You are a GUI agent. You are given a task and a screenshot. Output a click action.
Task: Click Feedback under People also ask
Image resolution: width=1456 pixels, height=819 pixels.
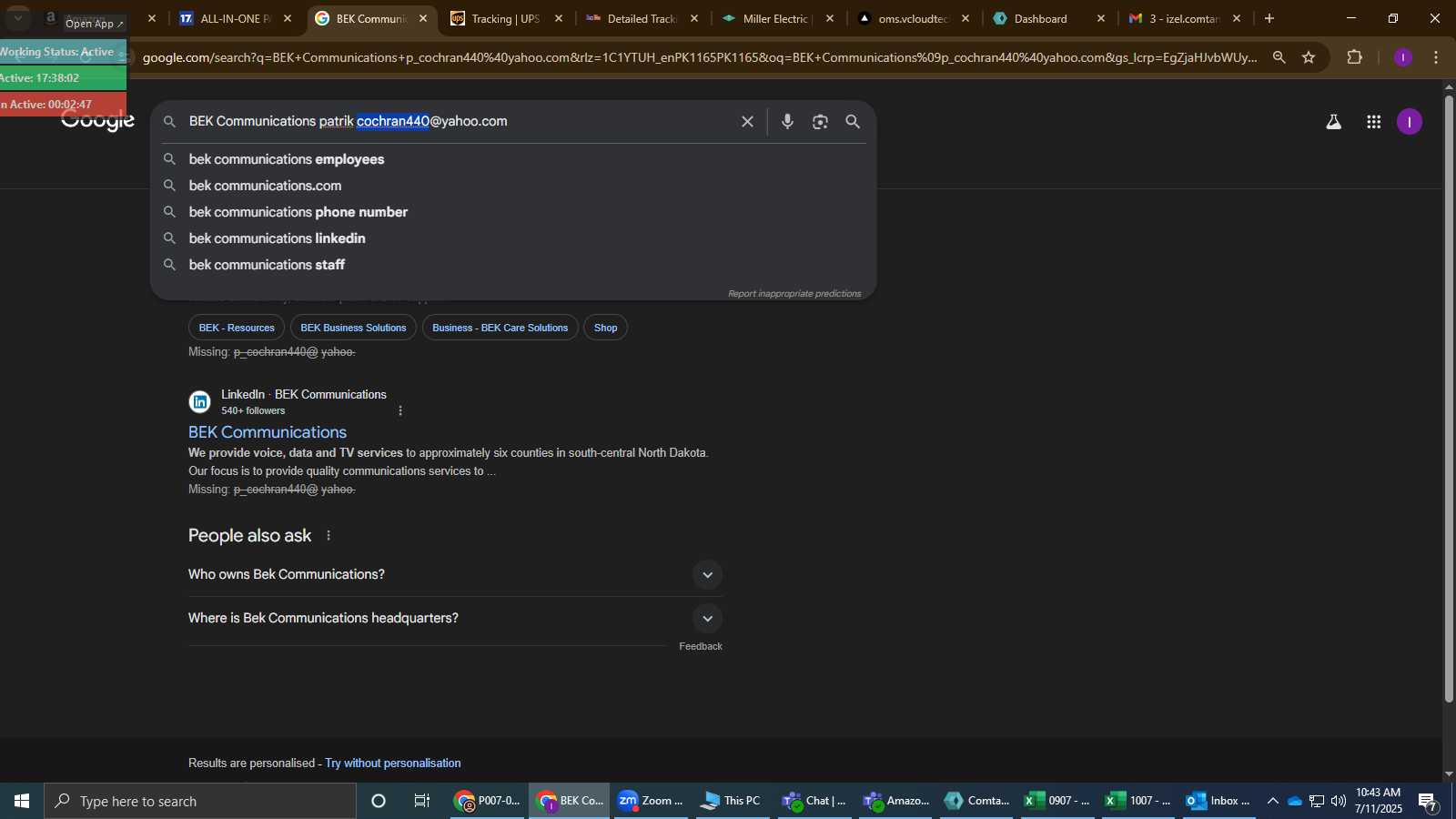(701, 646)
